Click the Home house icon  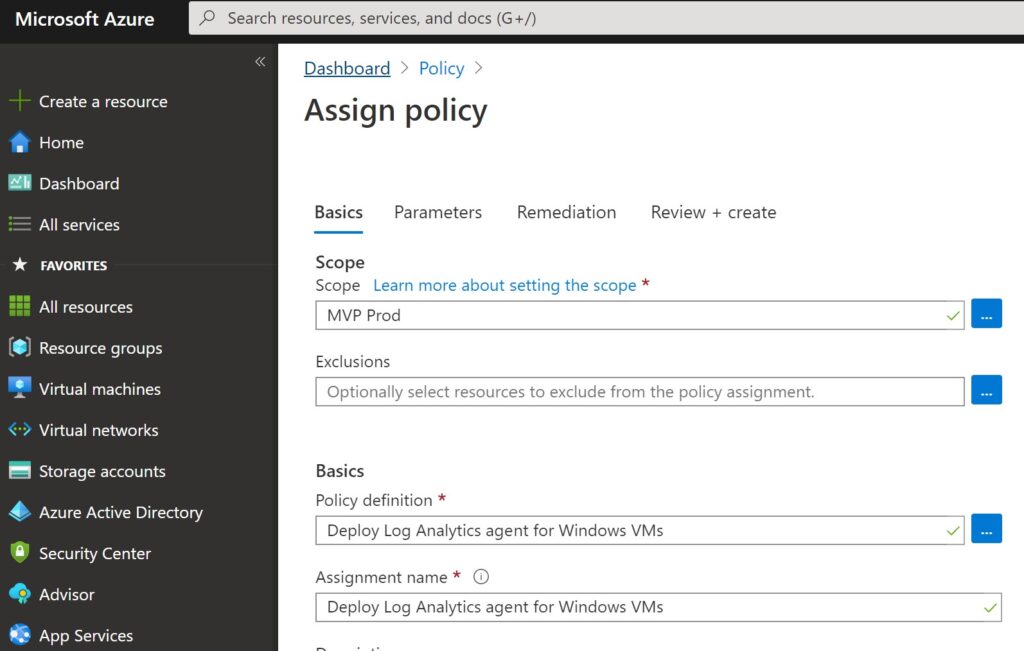[x=20, y=142]
